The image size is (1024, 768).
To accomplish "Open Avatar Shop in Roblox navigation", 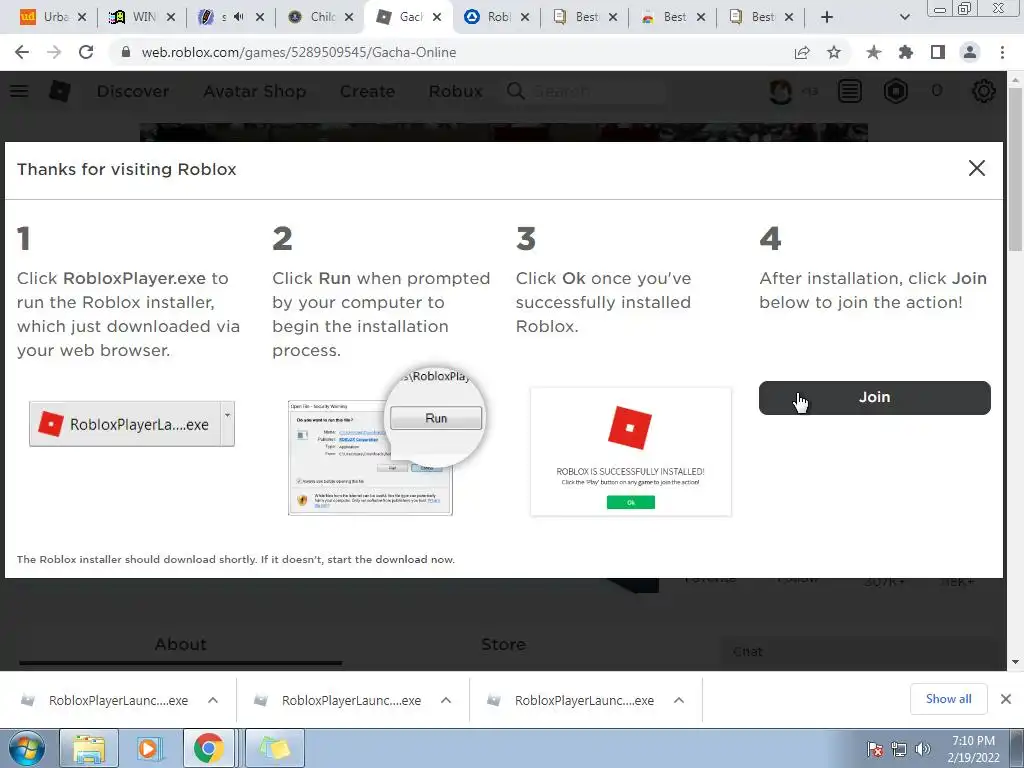I will [255, 91].
